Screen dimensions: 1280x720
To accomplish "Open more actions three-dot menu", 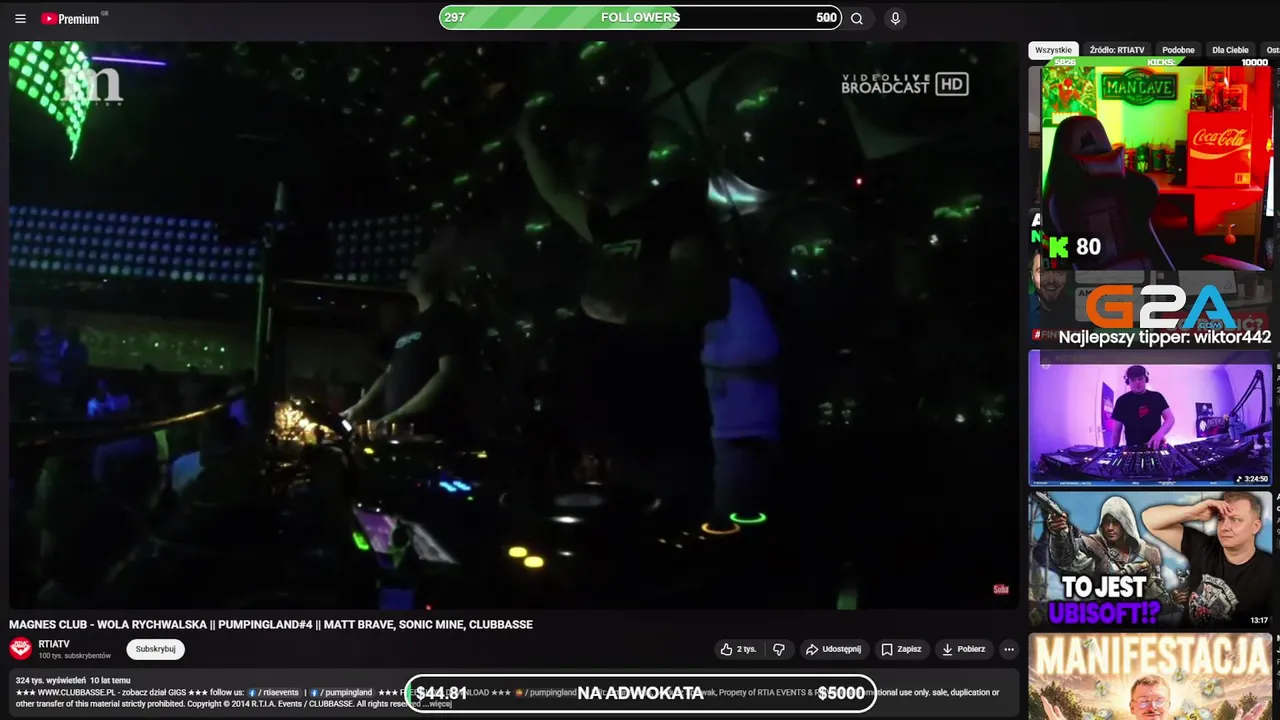I will coord(1008,649).
